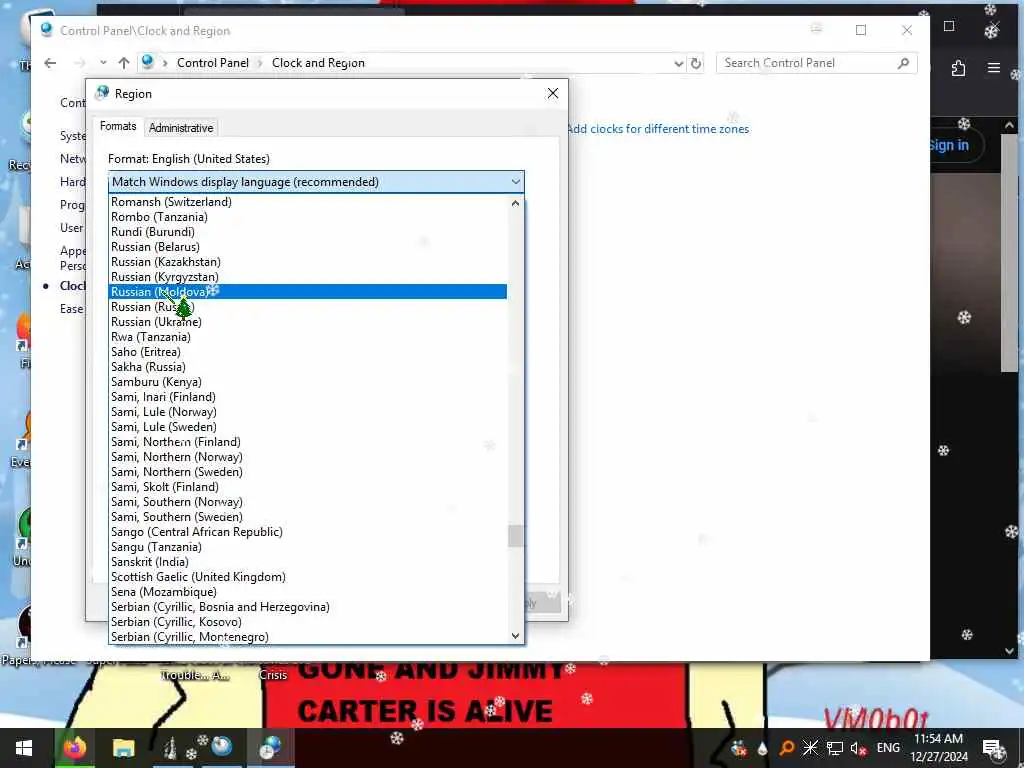This screenshot has height=768, width=1024.
Task: Select Samburu (Kenya)
Action: point(308,382)
